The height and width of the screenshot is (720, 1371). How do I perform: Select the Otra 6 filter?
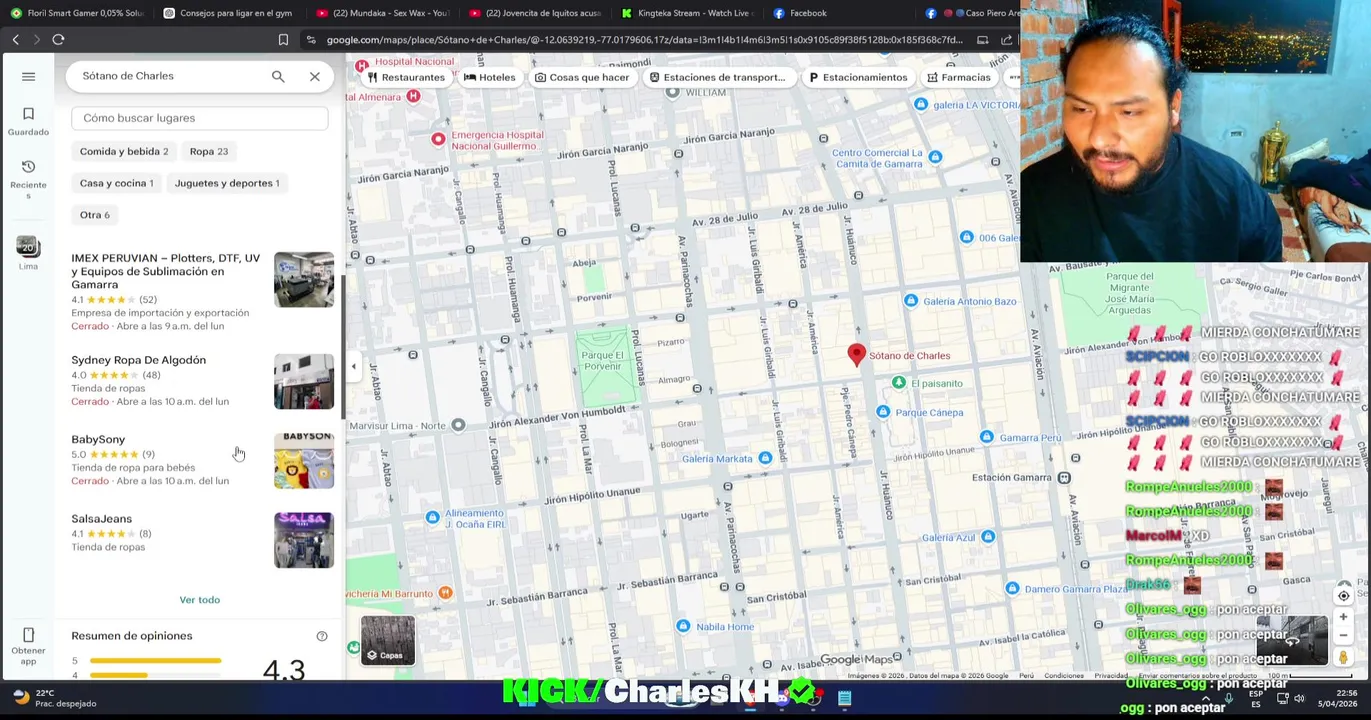[95, 215]
